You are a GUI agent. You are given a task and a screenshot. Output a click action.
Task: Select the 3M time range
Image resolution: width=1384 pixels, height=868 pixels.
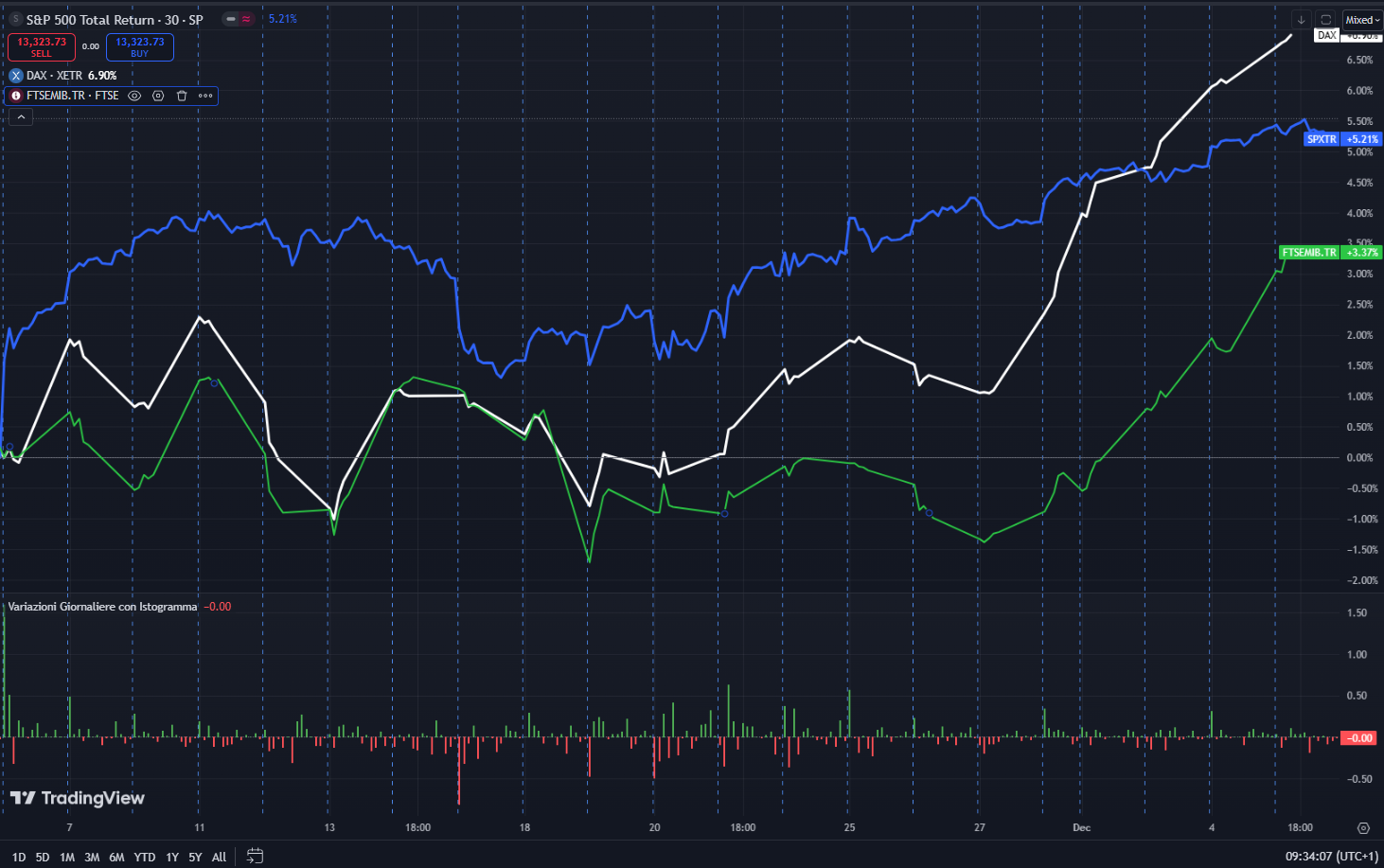[x=92, y=857]
